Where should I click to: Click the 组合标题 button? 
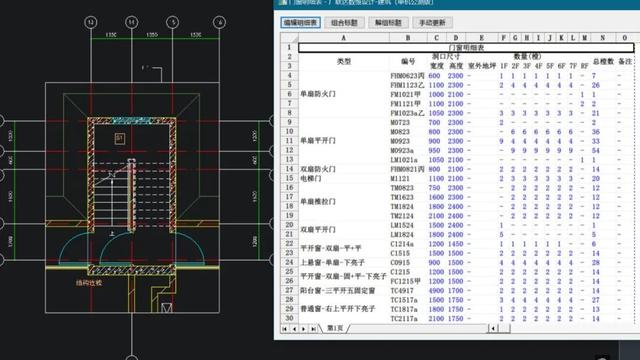(x=344, y=22)
